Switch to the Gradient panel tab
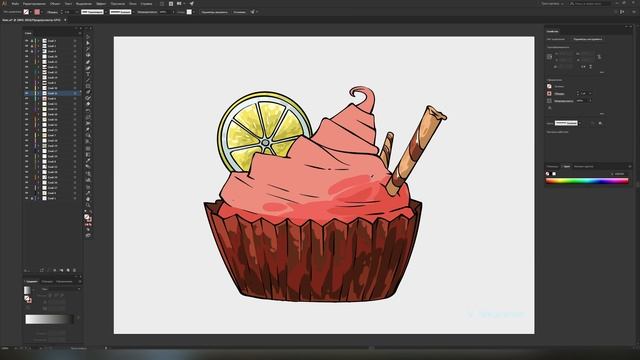 (31, 282)
